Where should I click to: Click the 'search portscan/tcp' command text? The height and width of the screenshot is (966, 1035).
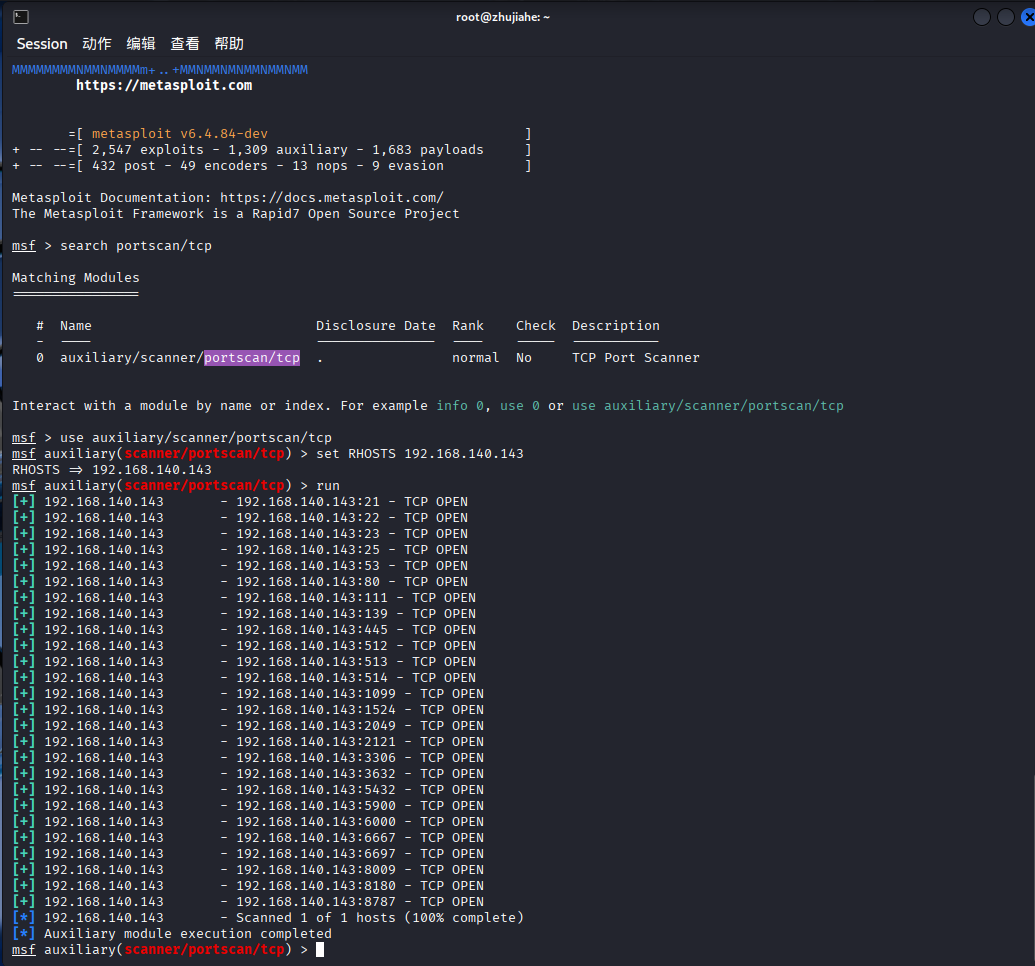(x=136, y=246)
